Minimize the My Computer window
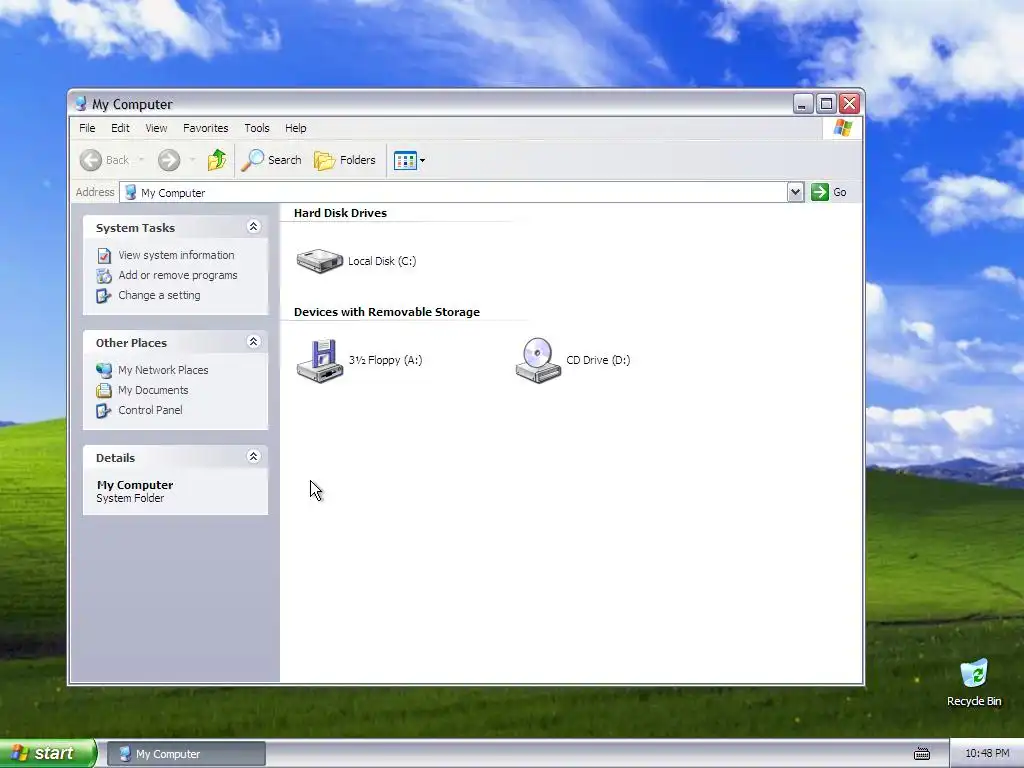Screen dimensions: 1024x768 [x=803, y=104]
